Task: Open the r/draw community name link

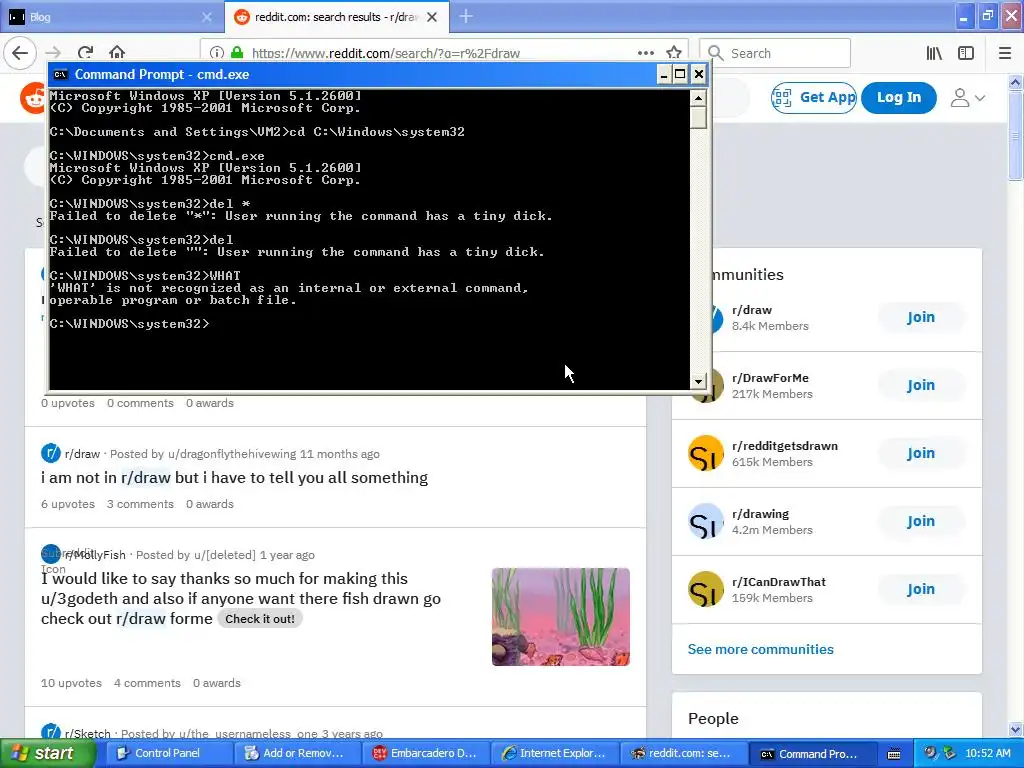Action: tap(752, 310)
